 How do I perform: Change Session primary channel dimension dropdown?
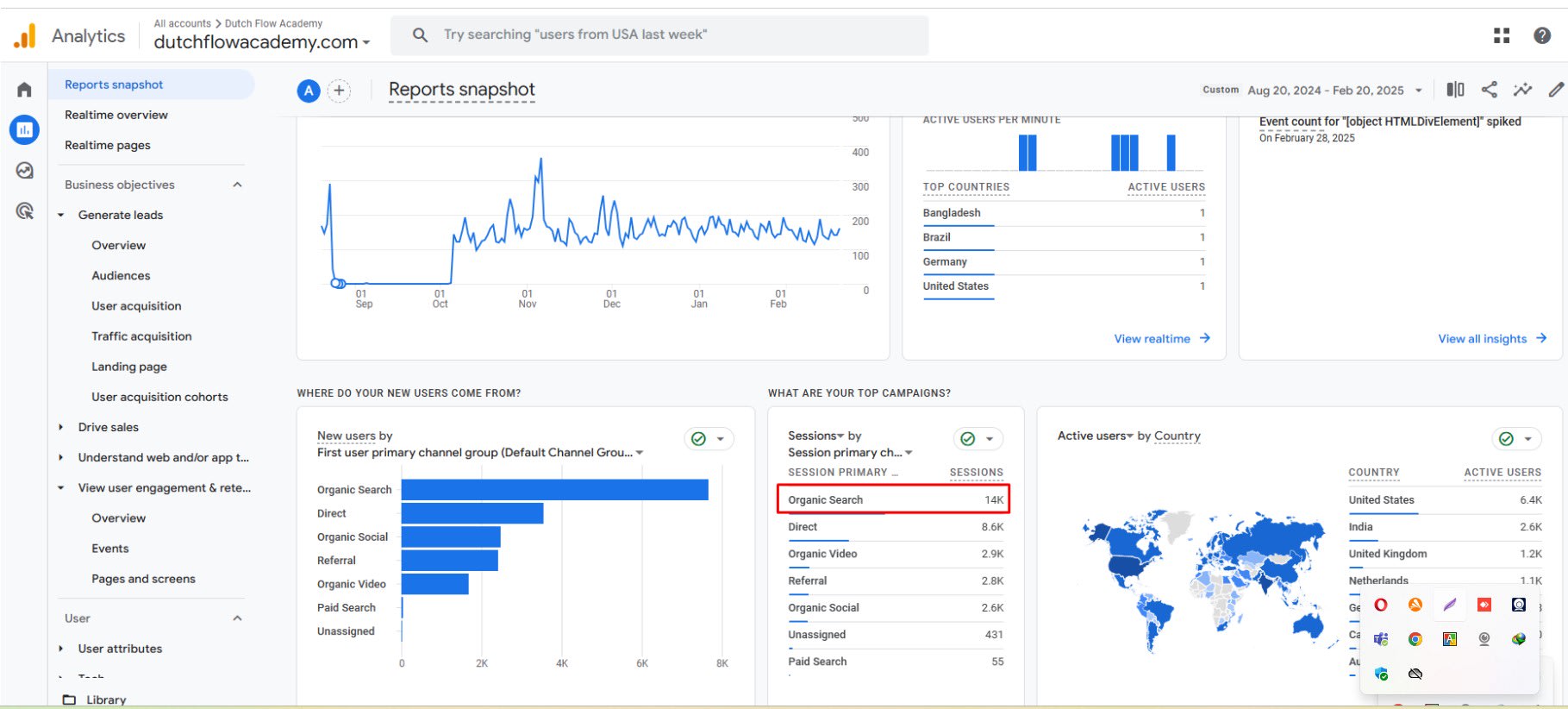(x=850, y=452)
